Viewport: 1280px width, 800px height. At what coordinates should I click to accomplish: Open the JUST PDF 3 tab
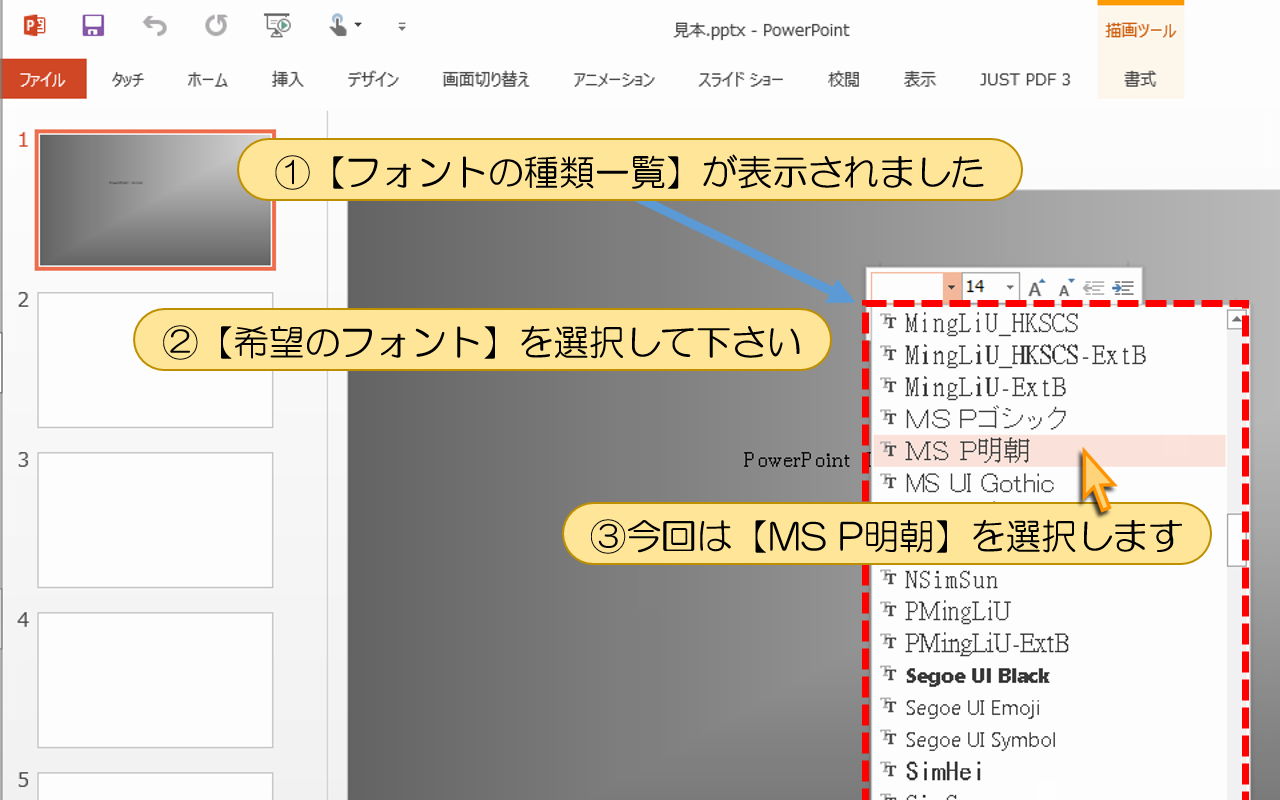click(x=1025, y=80)
